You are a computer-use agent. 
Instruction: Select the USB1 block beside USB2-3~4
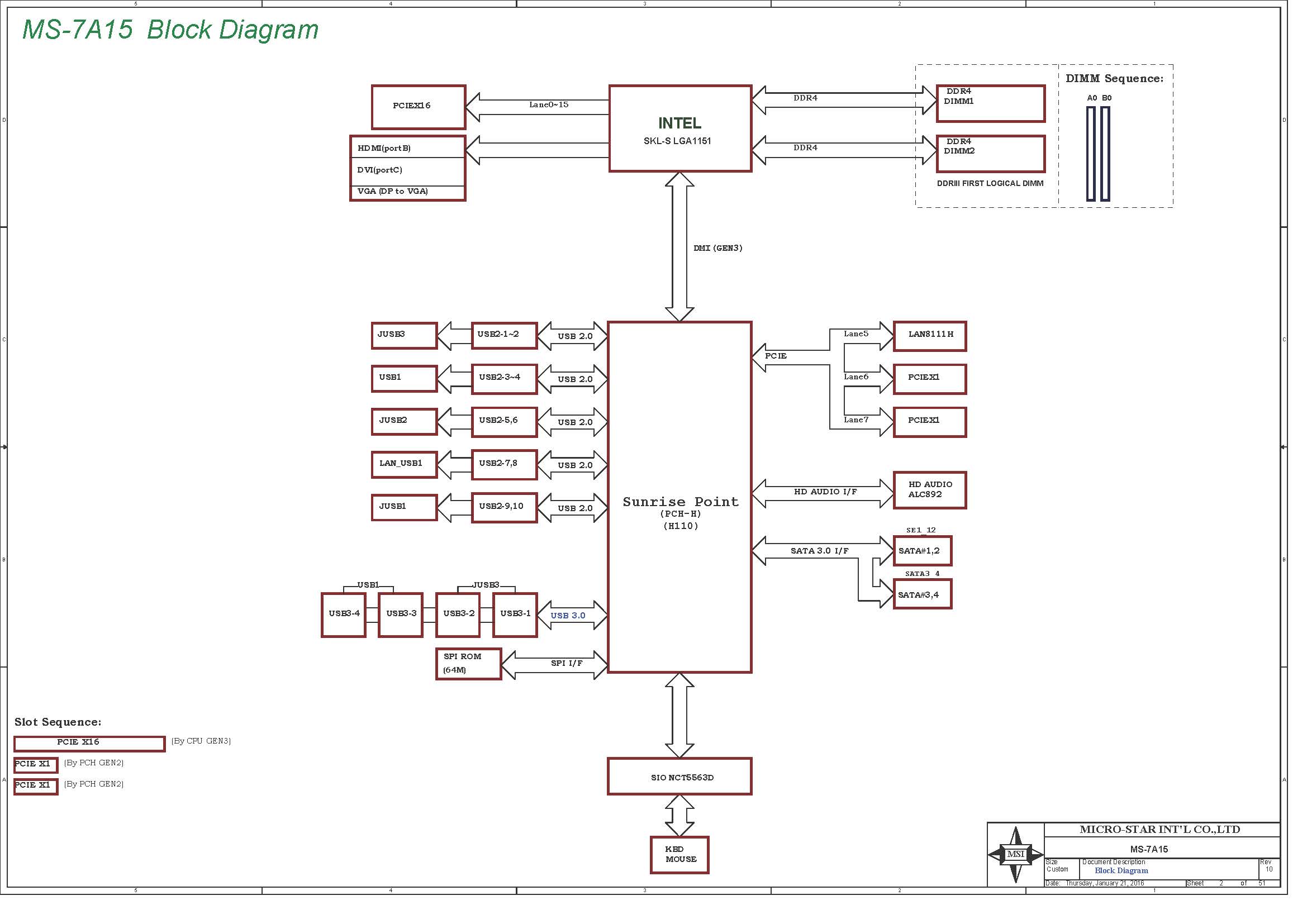point(404,378)
